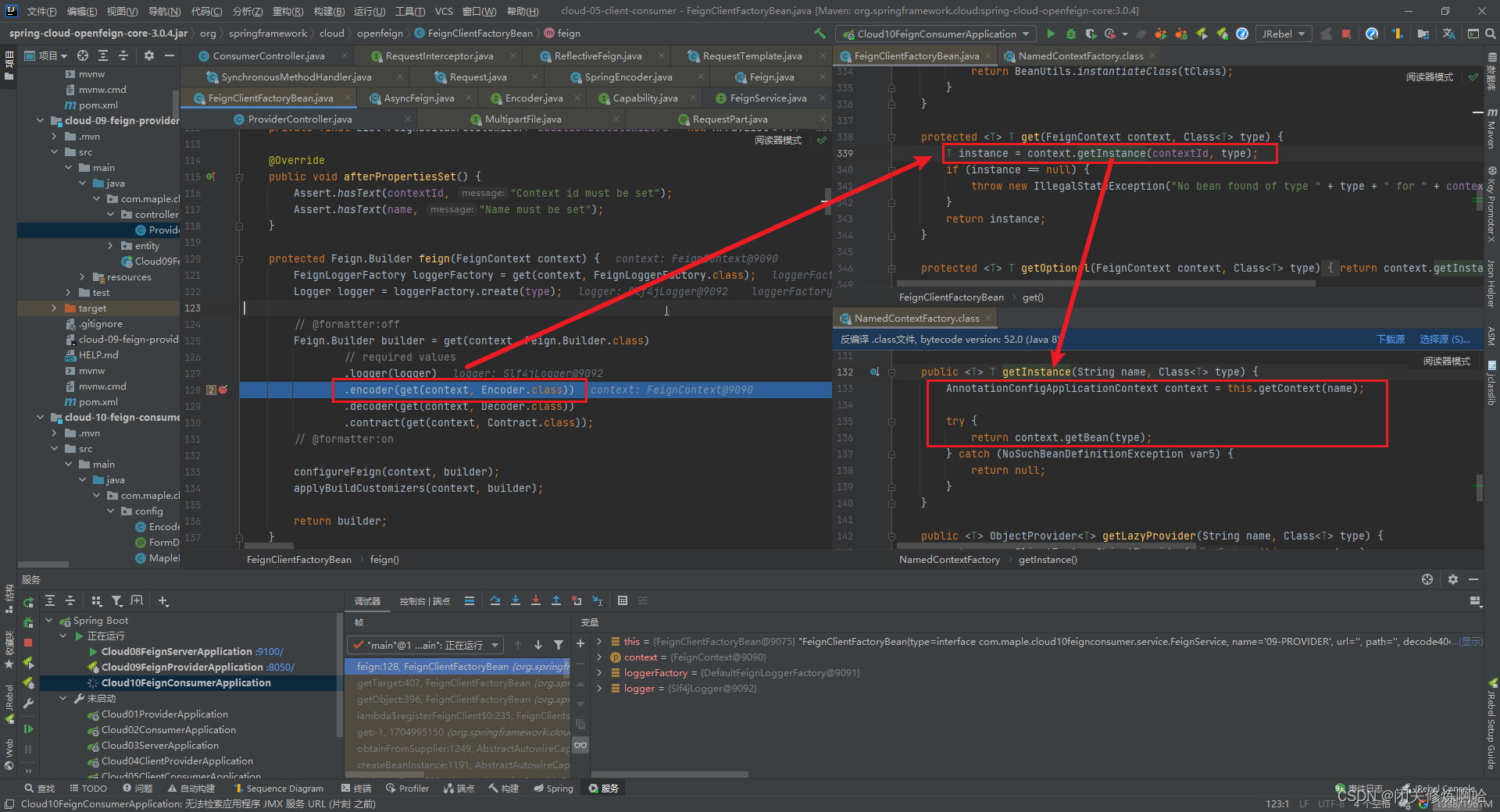Click red Stop square in Services sidebar
Image resolution: width=1500 pixels, height=812 pixels.
tap(28, 643)
